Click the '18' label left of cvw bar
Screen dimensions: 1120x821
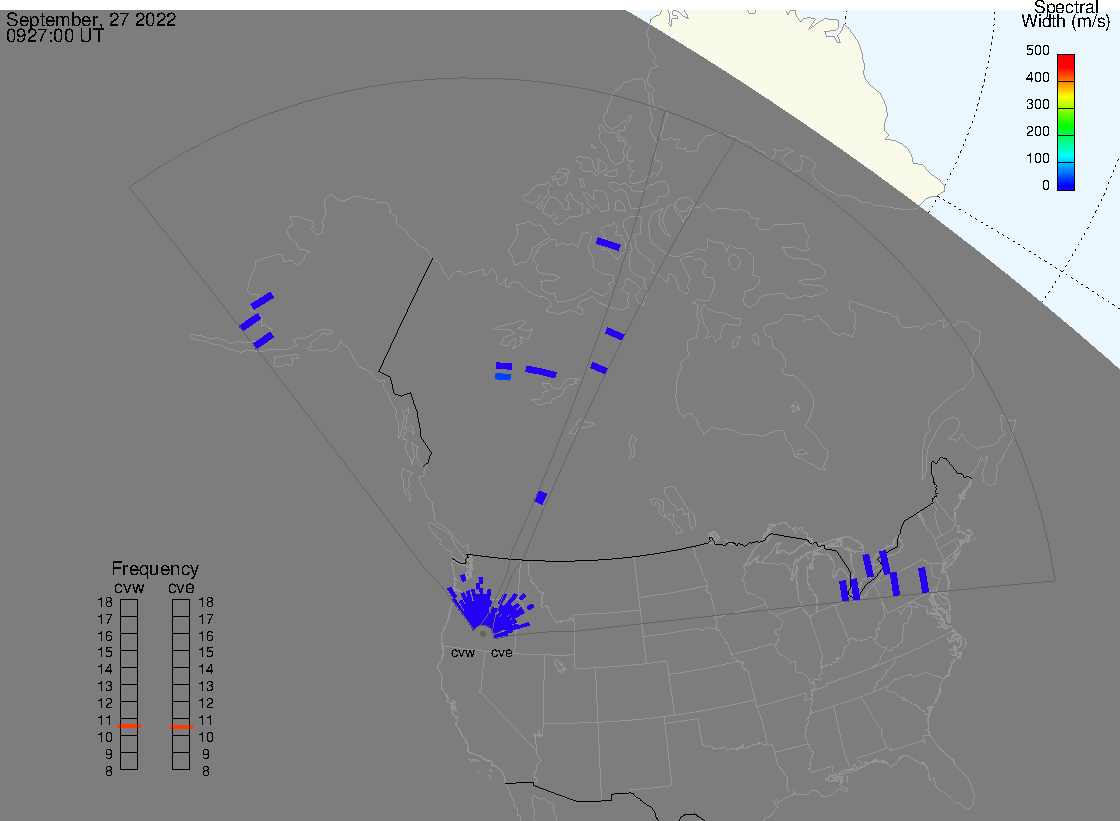(105, 602)
